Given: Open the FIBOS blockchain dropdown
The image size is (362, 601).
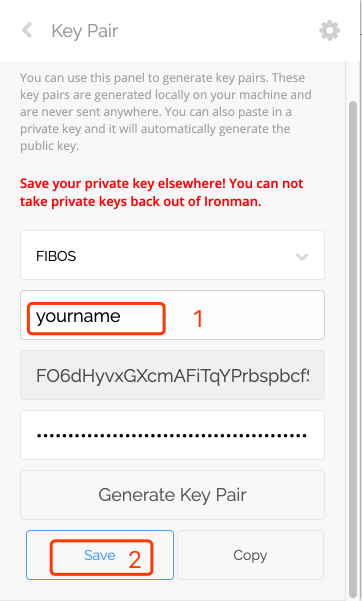Looking at the screenshot, I should [172, 255].
